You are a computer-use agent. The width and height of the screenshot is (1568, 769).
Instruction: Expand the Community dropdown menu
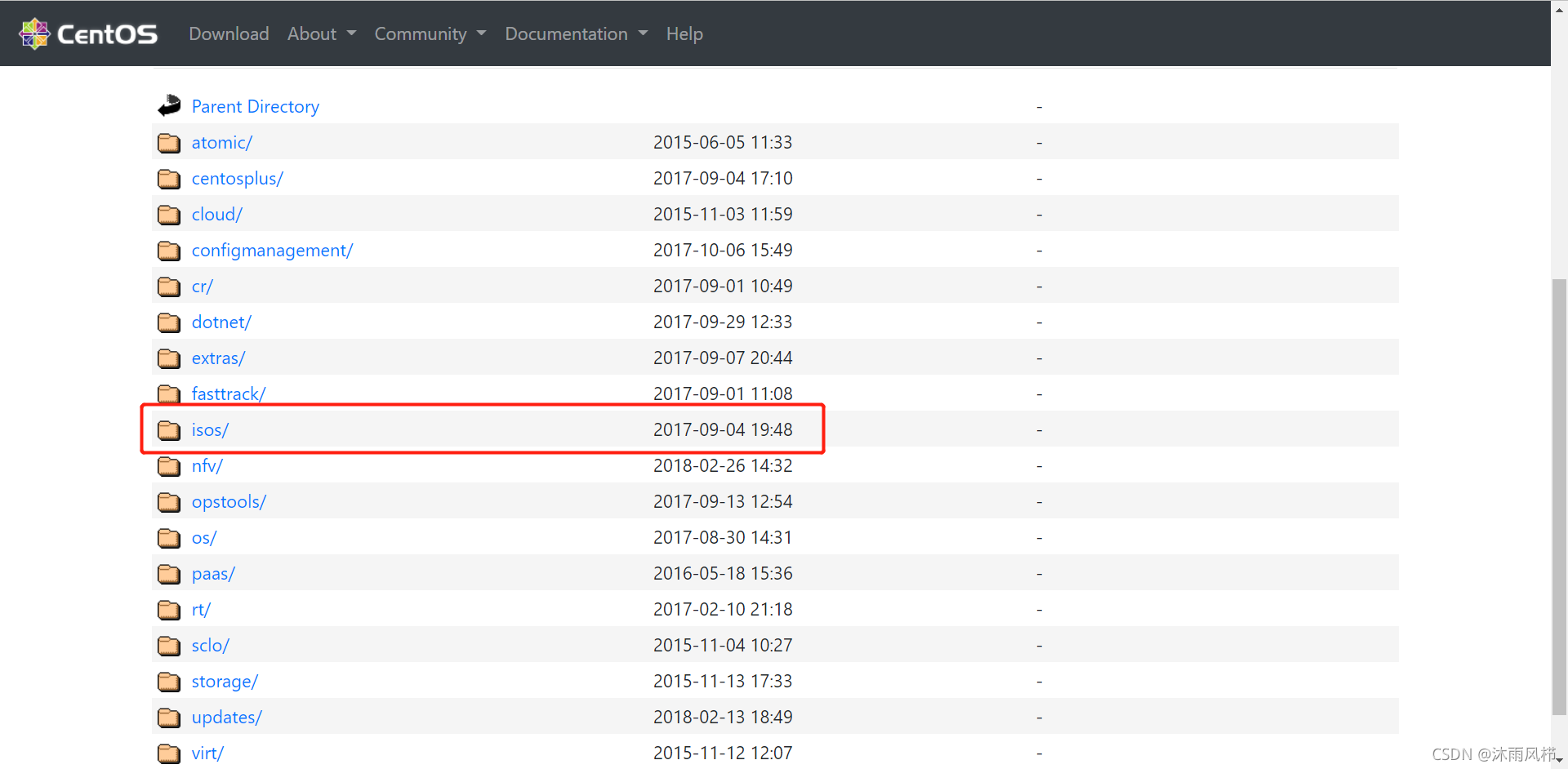[430, 33]
